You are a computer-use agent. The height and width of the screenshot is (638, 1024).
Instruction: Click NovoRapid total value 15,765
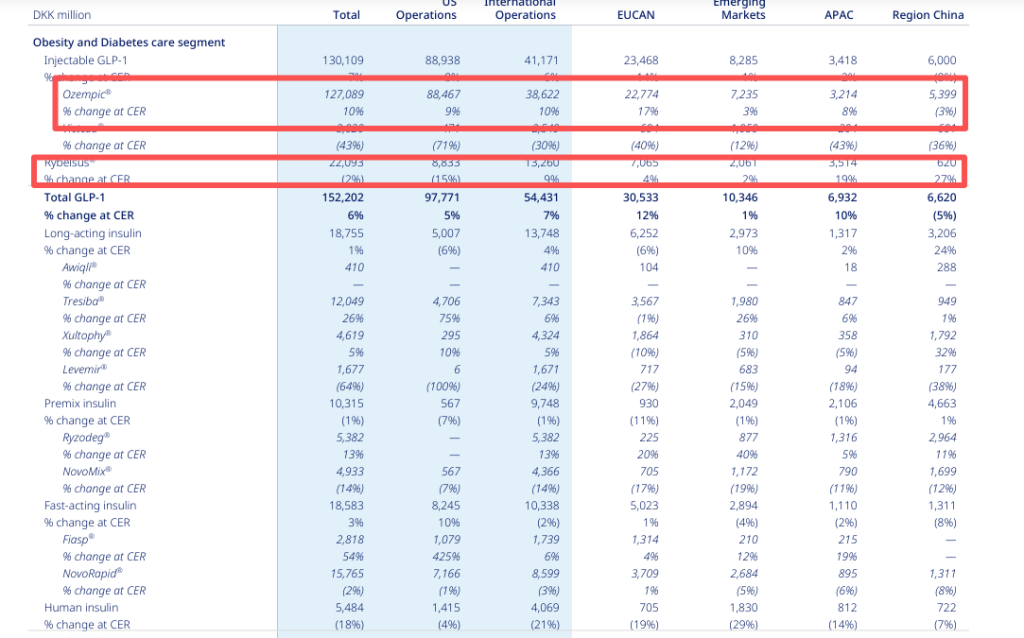347,573
